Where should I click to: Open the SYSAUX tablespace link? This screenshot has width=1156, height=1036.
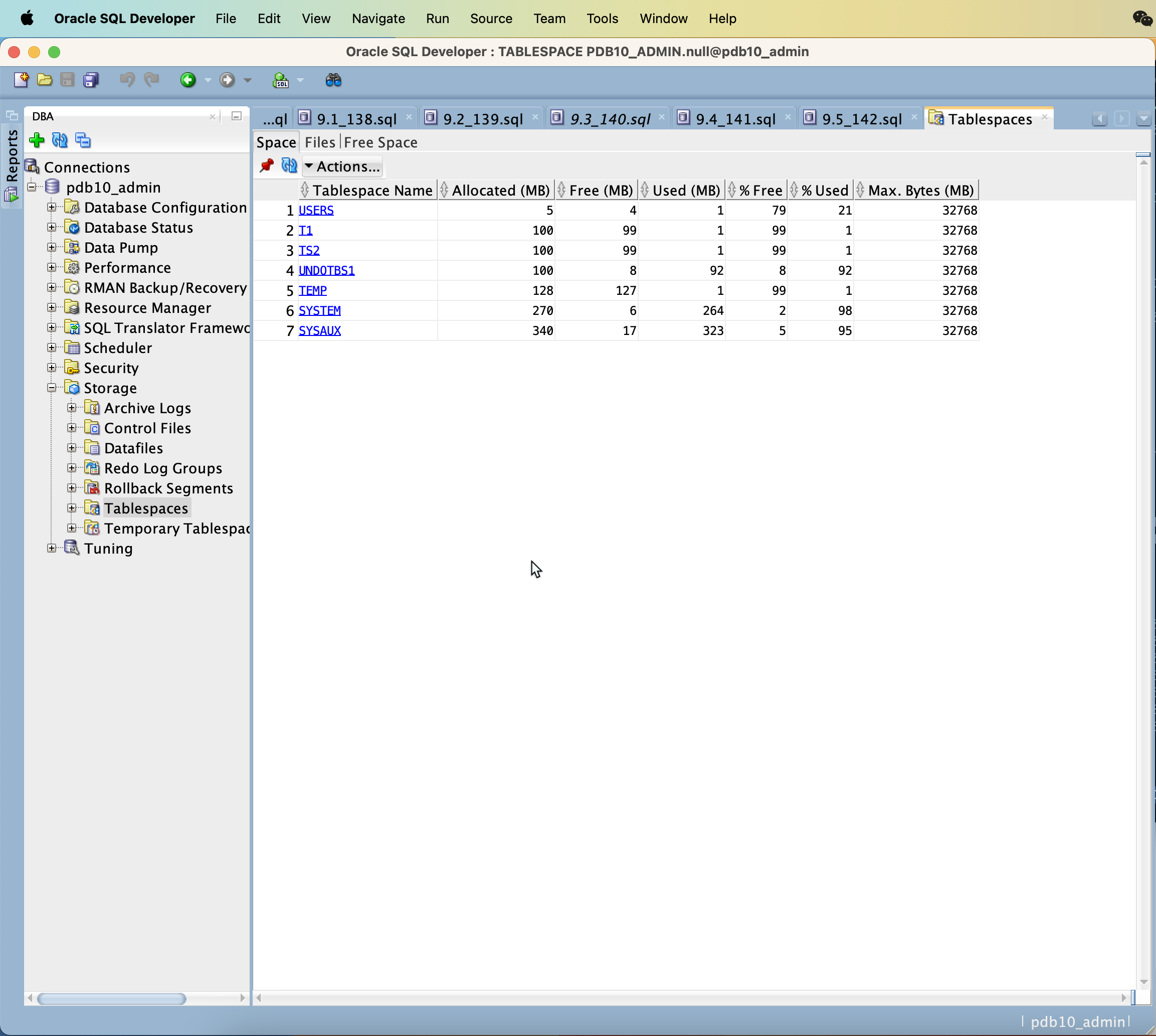pos(319,330)
